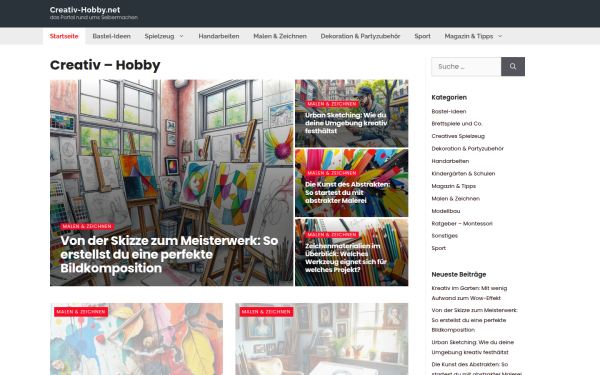Click Malen & Zeichnen tag on Abstrakten card
The width and height of the screenshot is (600, 375).
click(x=331, y=173)
